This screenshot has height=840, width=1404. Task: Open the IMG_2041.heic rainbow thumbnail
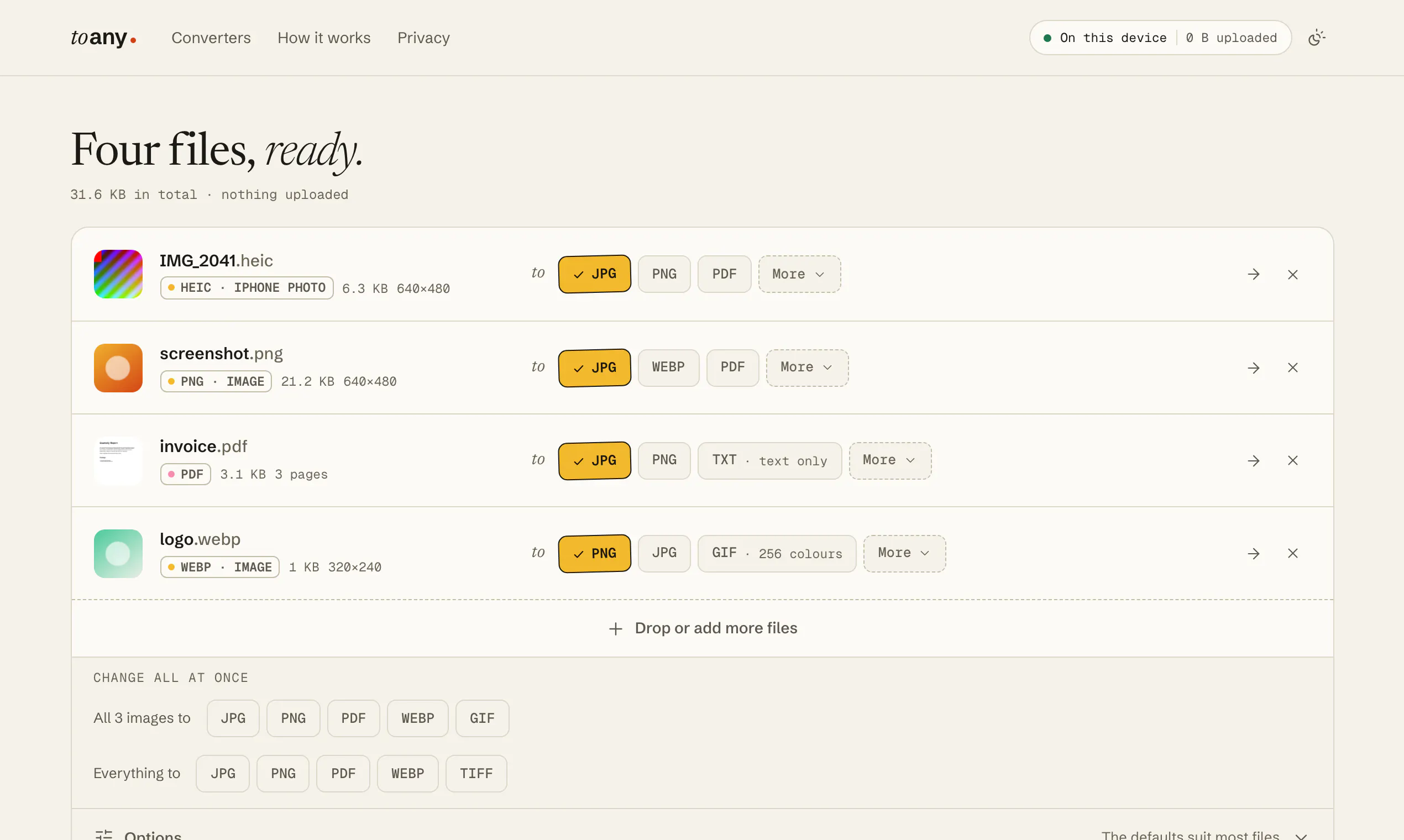coord(118,274)
